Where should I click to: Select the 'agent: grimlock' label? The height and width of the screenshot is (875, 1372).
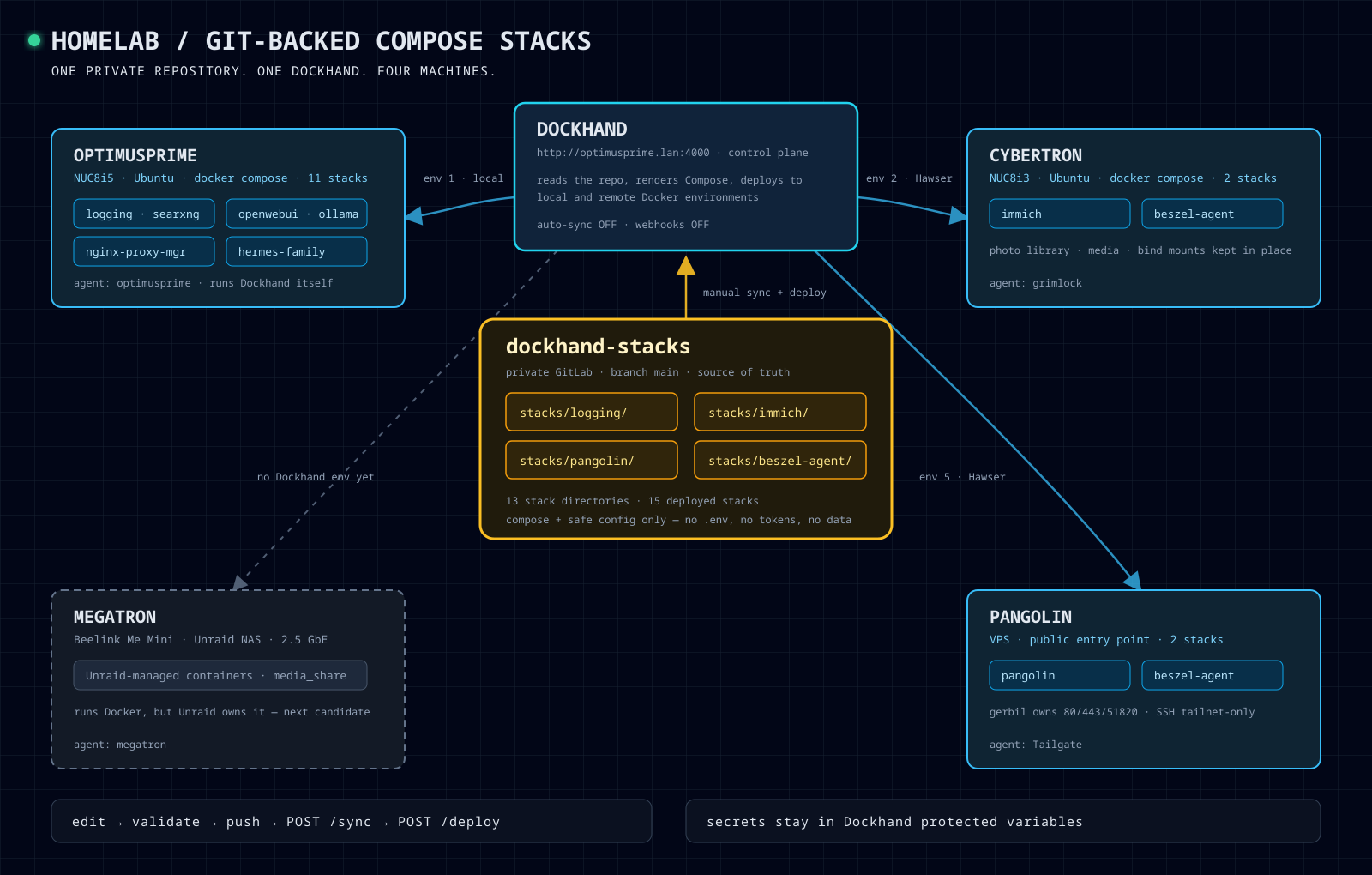[1036, 283]
